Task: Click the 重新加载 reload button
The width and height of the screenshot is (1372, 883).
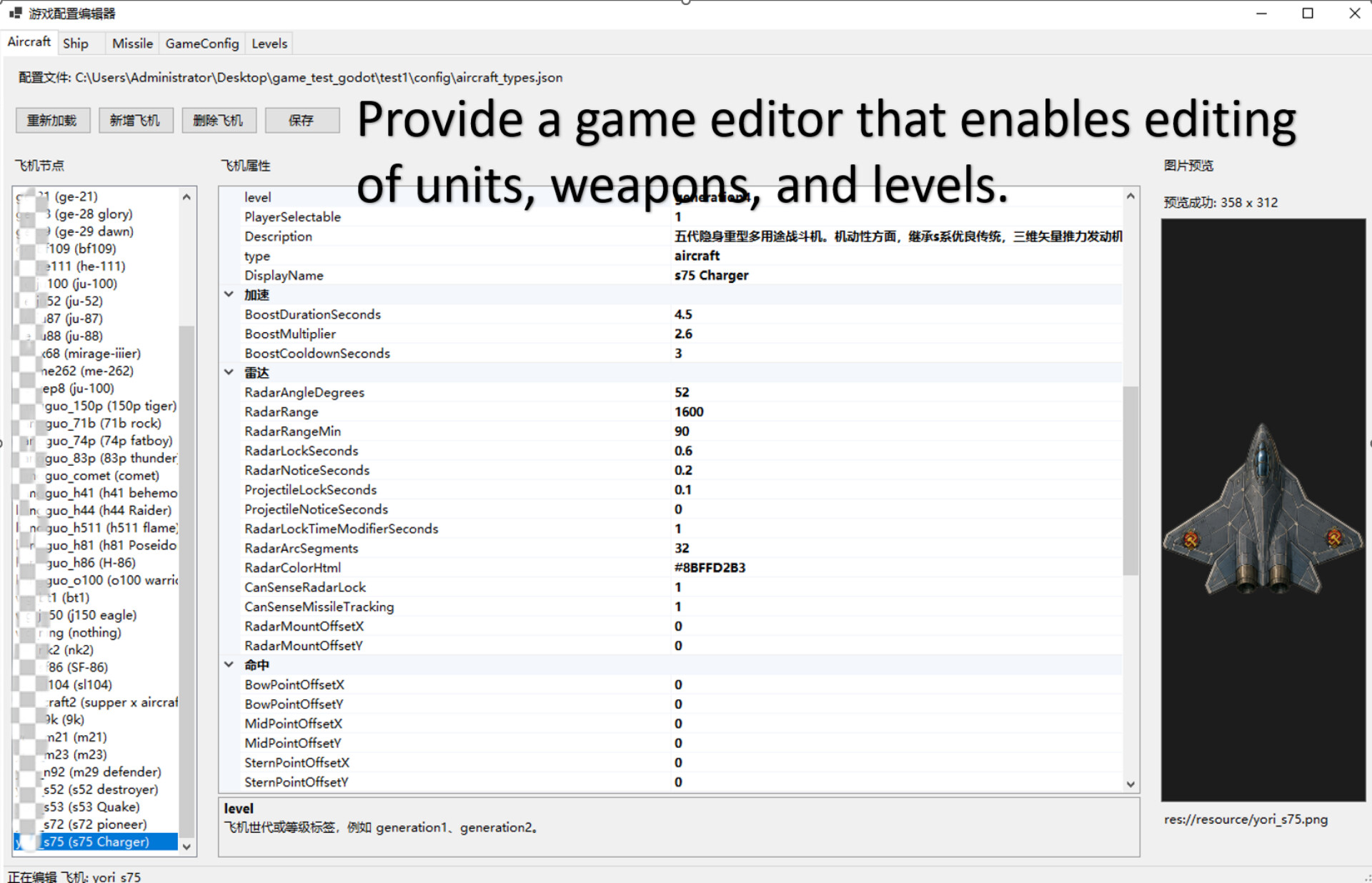Action: click(52, 120)
